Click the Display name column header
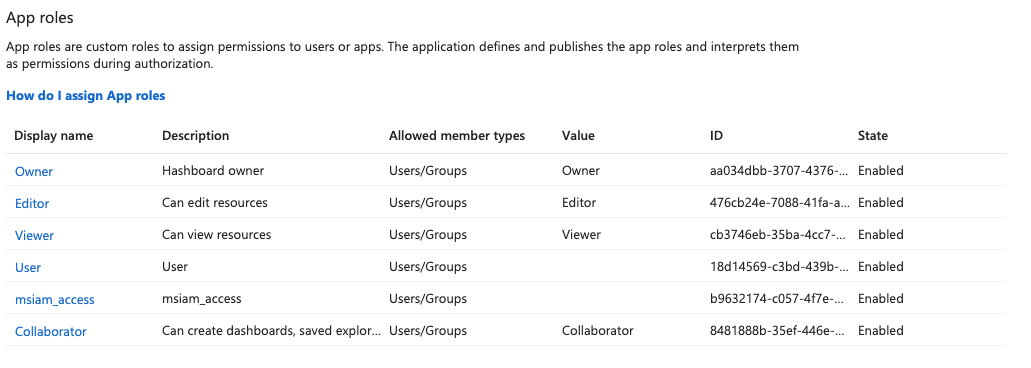 54,136
